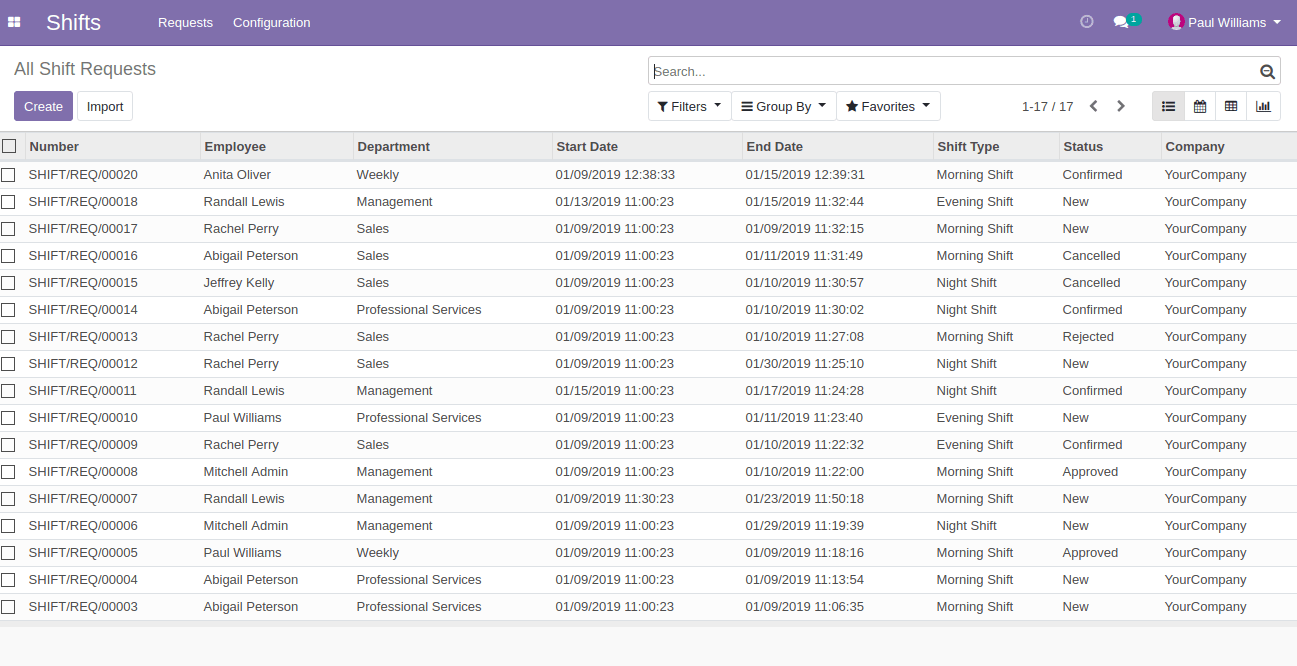Check the SHIFT/REQ/00007 row checkbox

click(8, 499)
